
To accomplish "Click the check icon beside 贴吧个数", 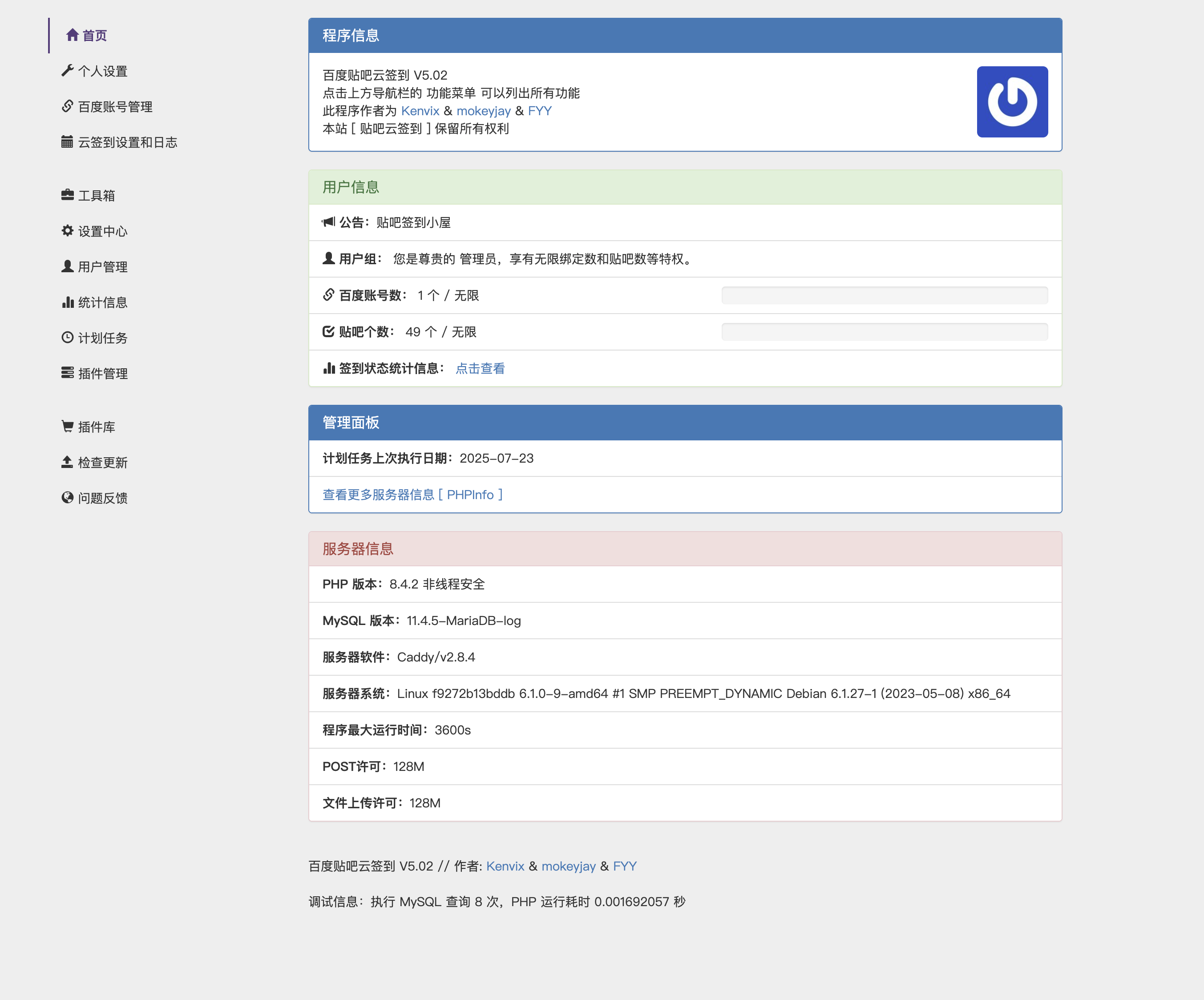I will (328, 331).
